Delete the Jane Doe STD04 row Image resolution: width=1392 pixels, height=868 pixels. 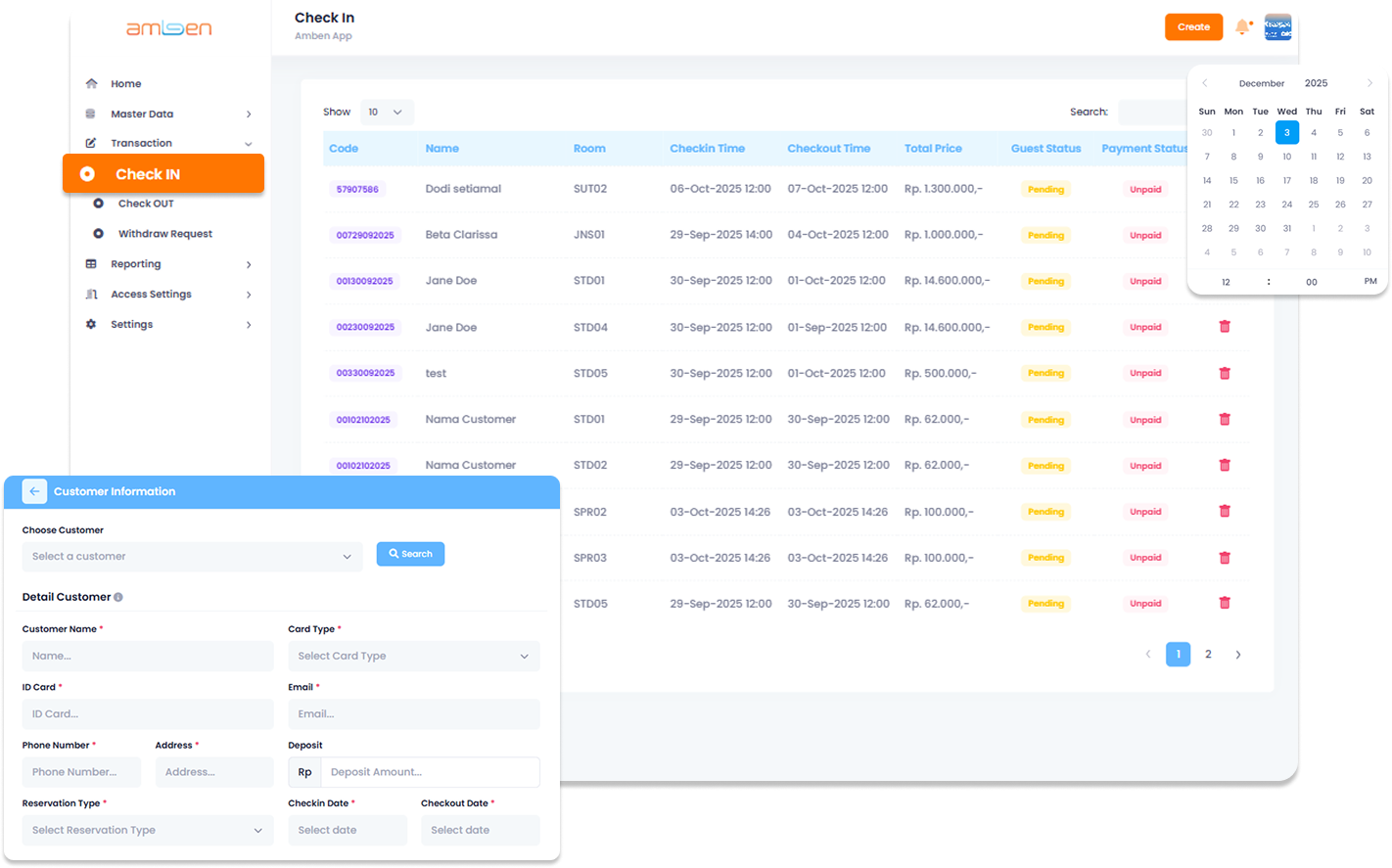point(1224,327)
